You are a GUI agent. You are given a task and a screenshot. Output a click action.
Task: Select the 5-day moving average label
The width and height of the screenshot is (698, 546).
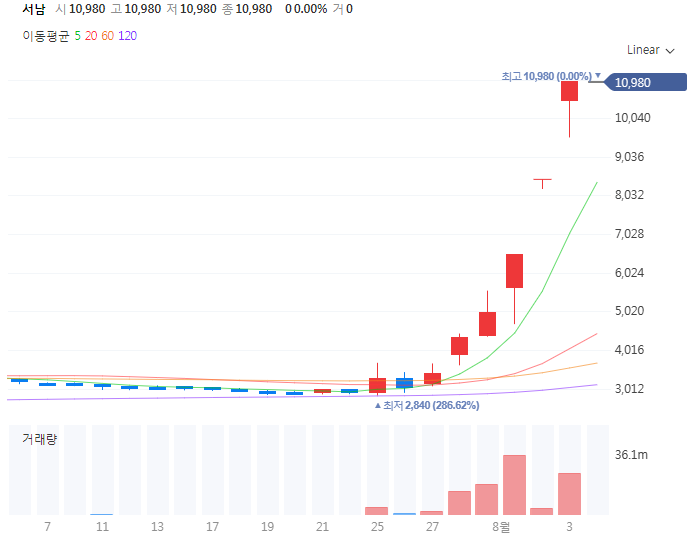coord(77,36)
